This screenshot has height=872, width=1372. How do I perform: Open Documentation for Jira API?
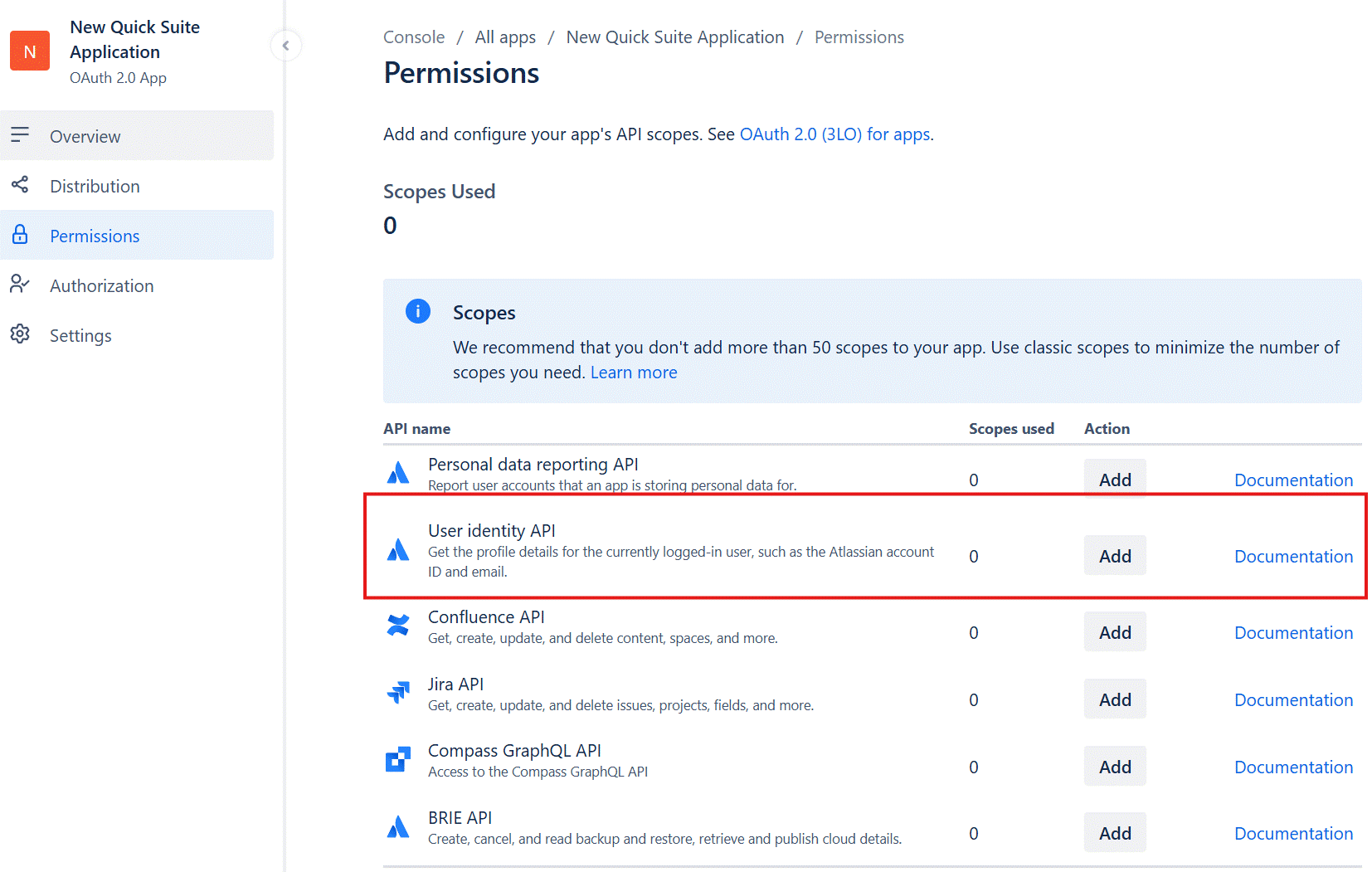[1293, 700]
